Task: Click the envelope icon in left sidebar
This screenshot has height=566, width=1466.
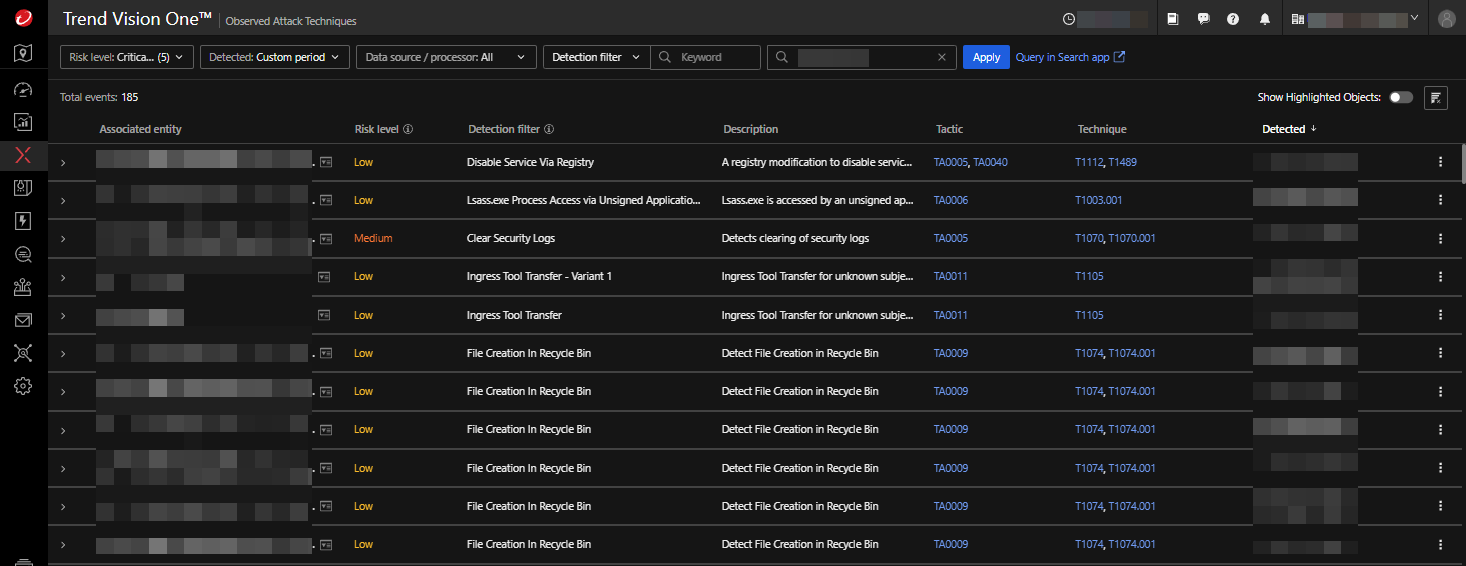Action: [x=23, y=320]
